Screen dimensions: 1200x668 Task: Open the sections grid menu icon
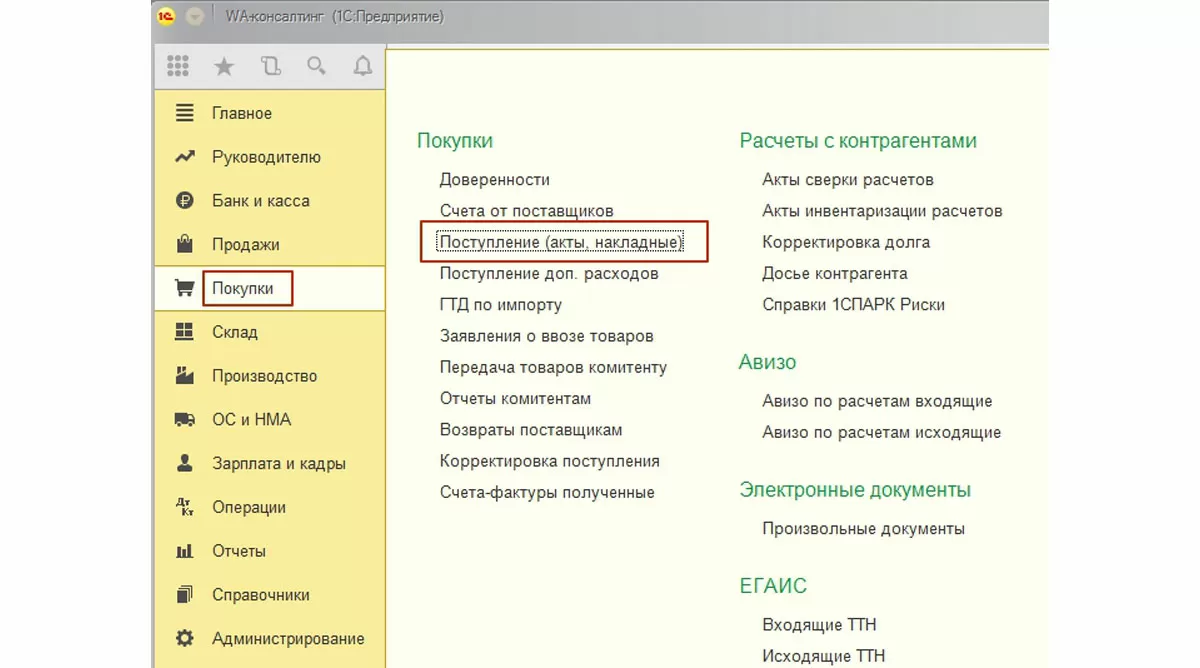pyautogui.click(x=178, y=66)
